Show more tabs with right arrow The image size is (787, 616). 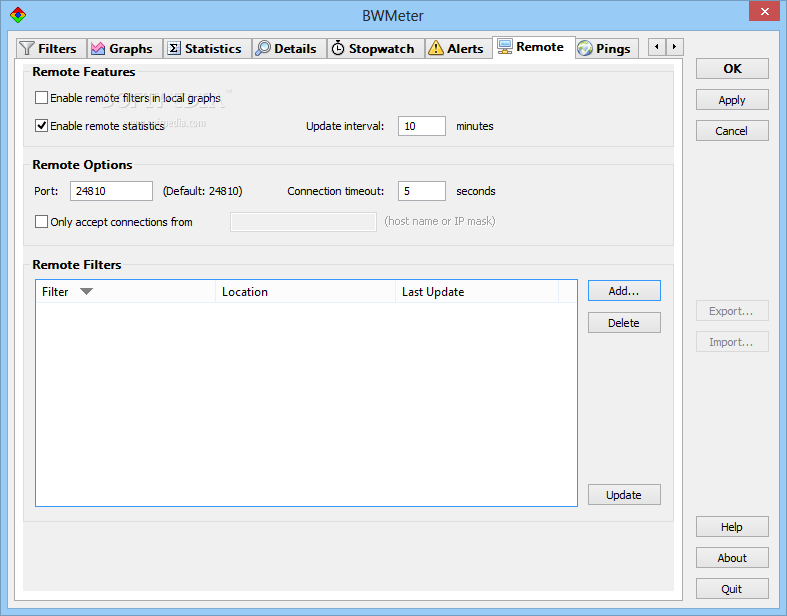[x=675, y=47]
